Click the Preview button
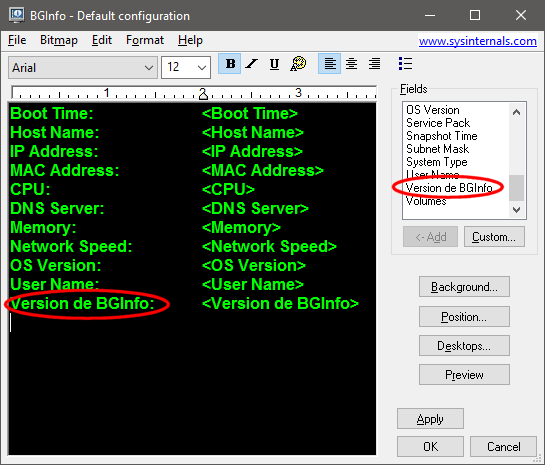 pyautogui.click(x=464, y=375)
